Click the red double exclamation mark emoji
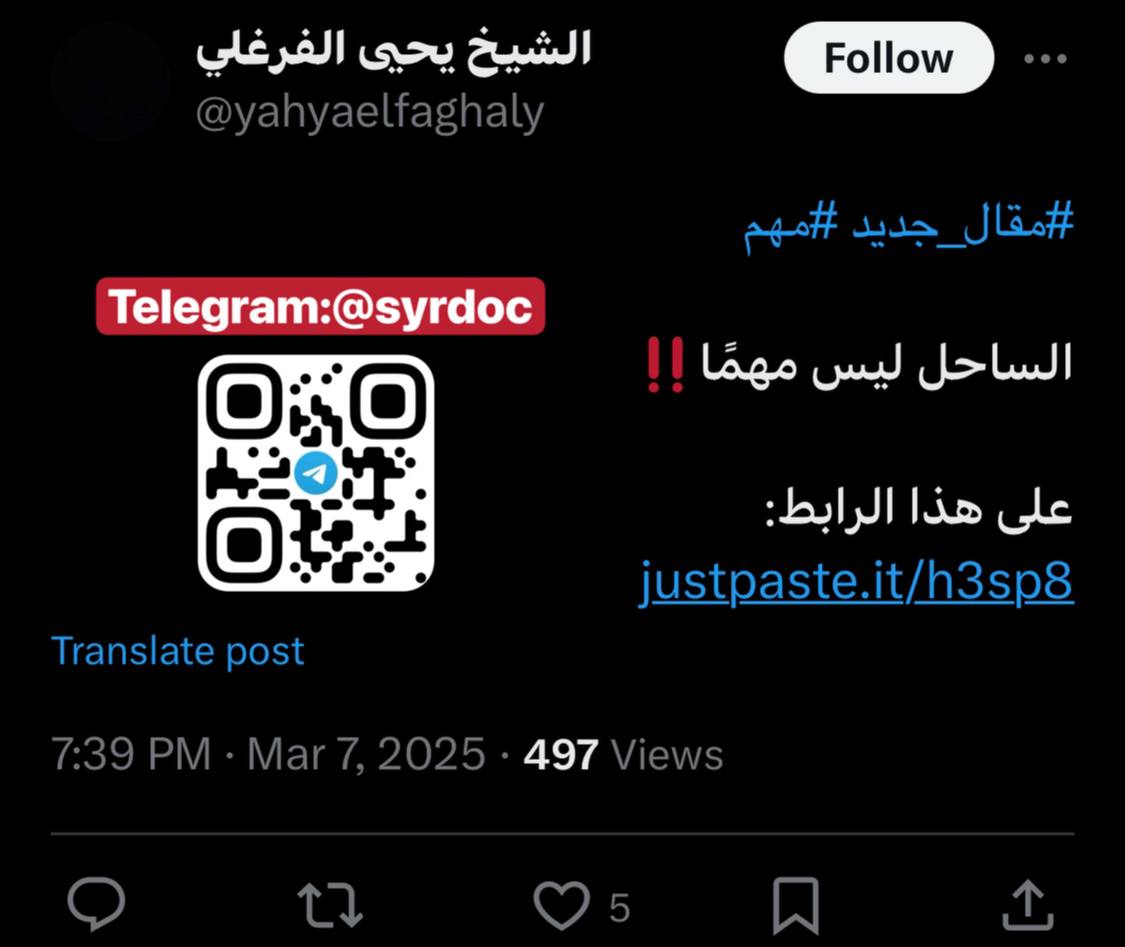This screenshot has width=1125, height=947. [x=665, y=364]
